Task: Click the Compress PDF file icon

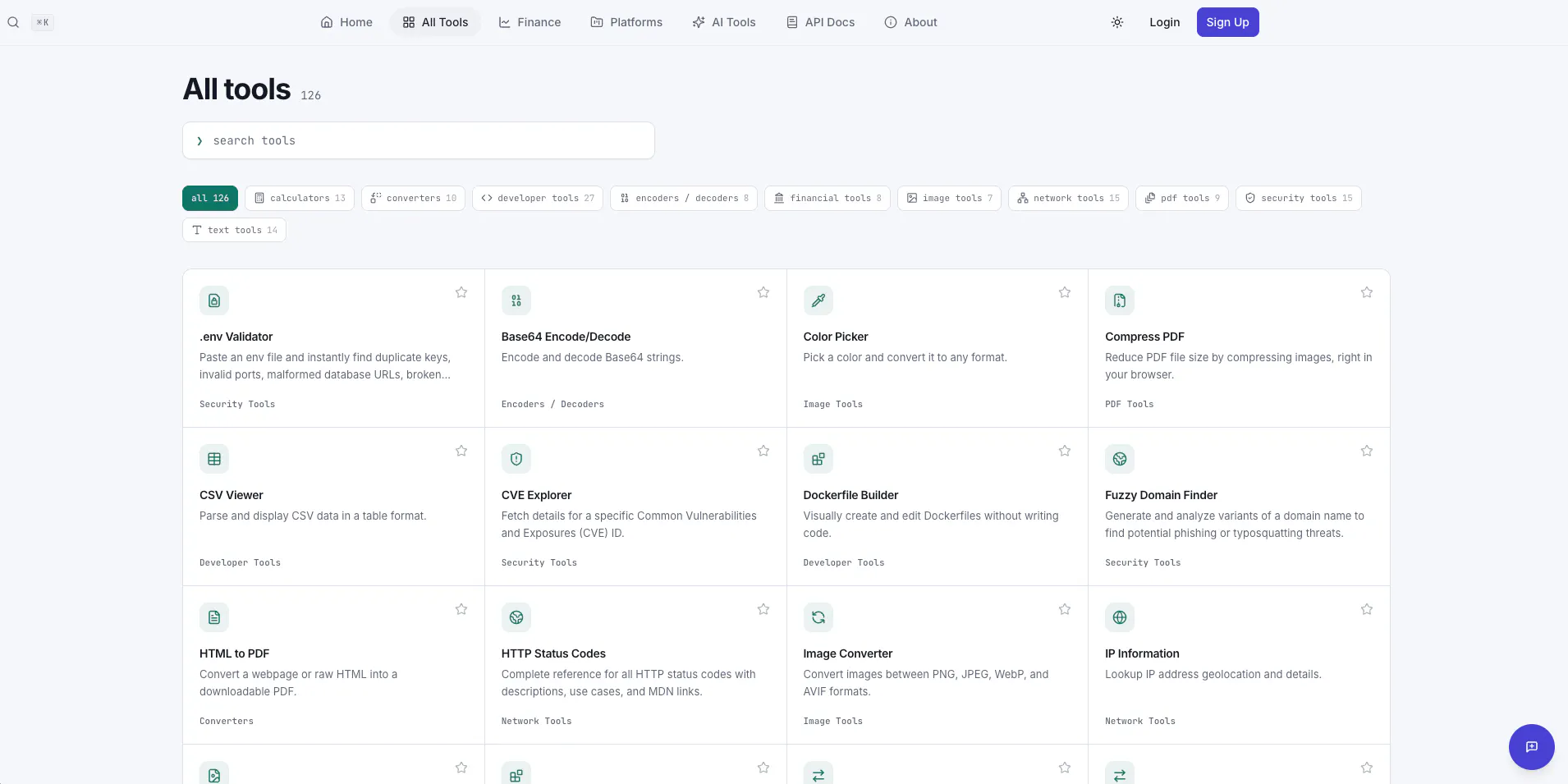Action: [1120, 300]
